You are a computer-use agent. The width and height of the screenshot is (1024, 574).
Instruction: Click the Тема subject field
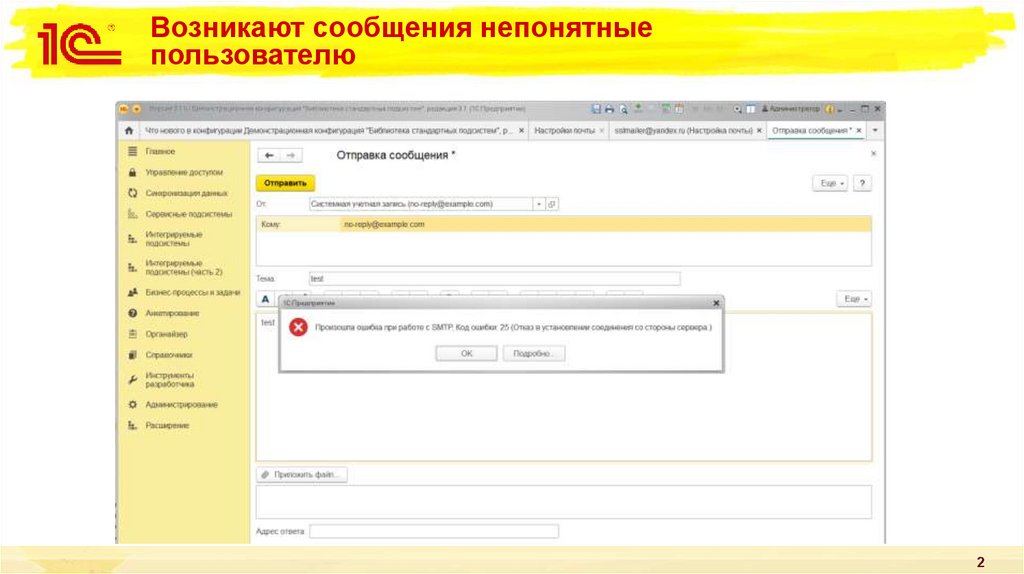pyautogui.click(x=494, y=279)
